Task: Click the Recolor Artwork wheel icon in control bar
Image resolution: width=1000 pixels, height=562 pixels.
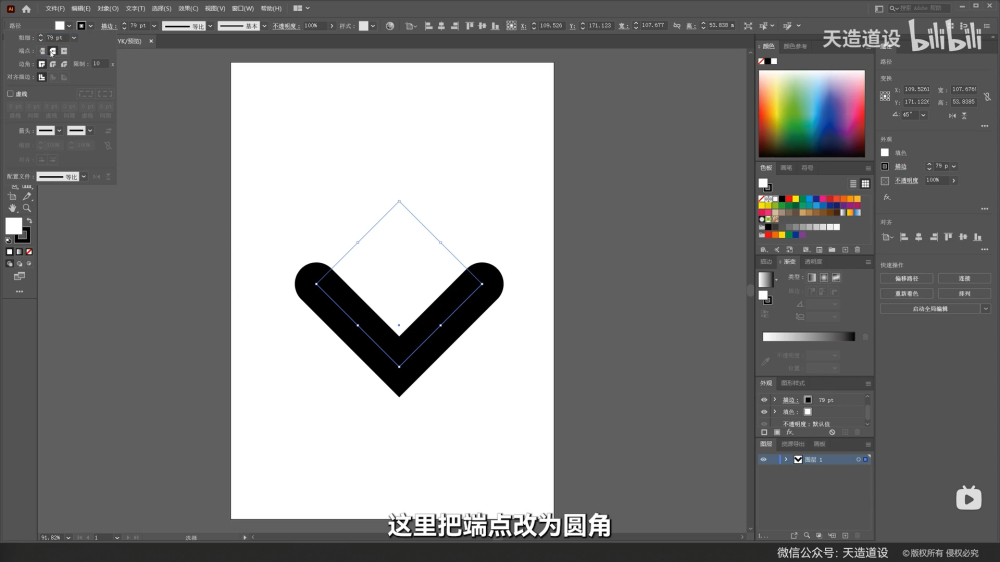Action: coord(390,26)
